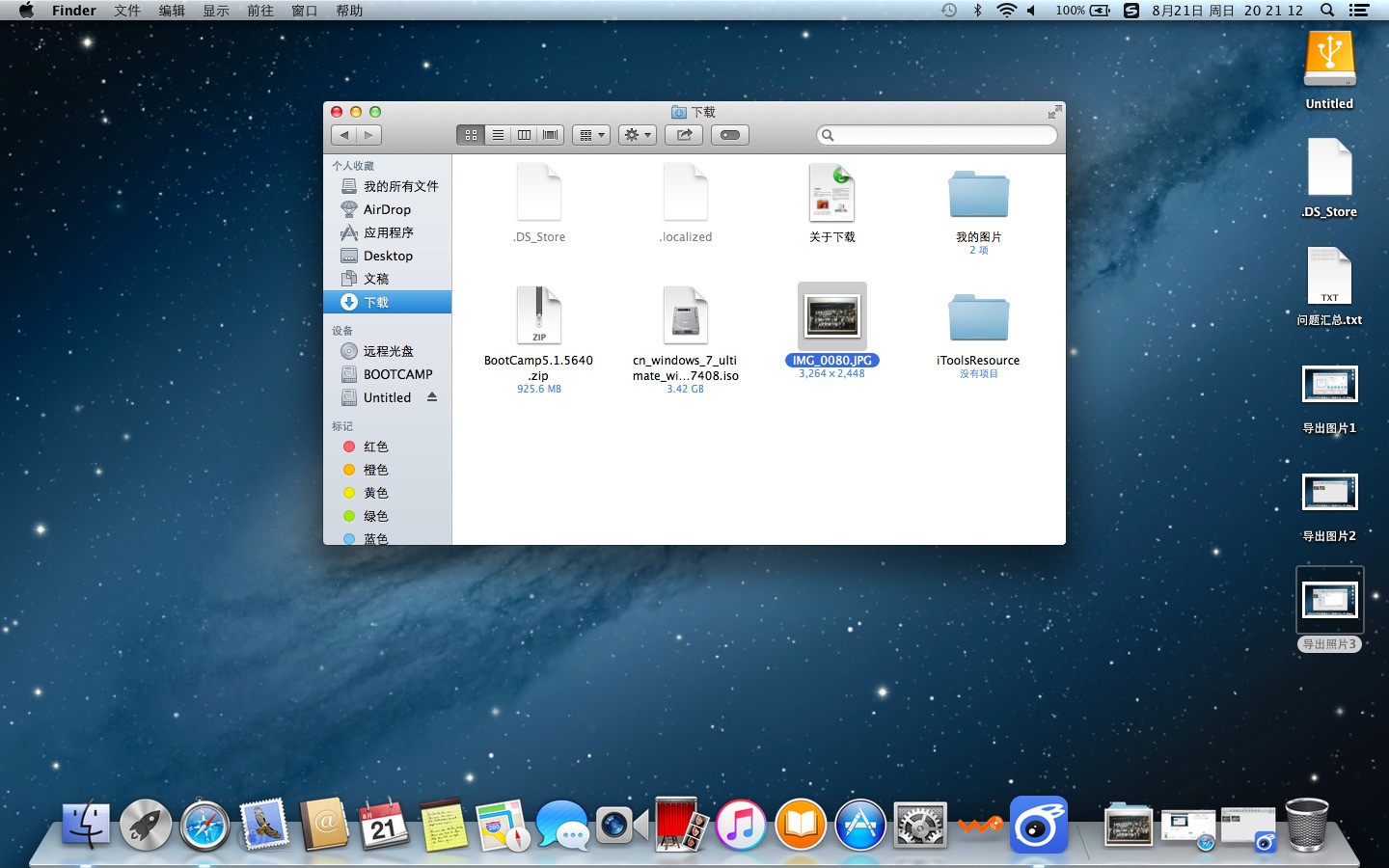Select BootCamp5.1.5640.zip file icon

coord(539,315)
